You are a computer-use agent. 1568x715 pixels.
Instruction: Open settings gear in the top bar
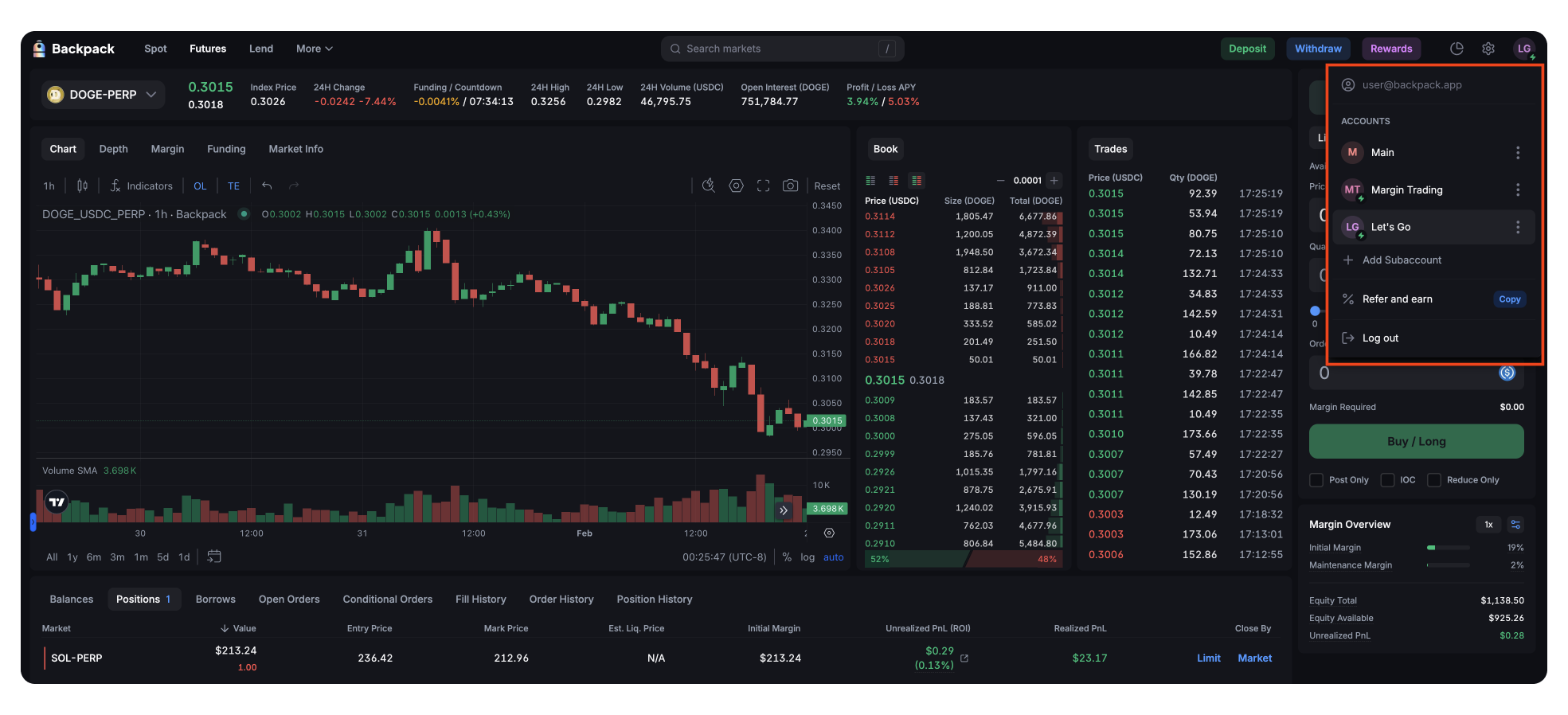click(1488, 49)
